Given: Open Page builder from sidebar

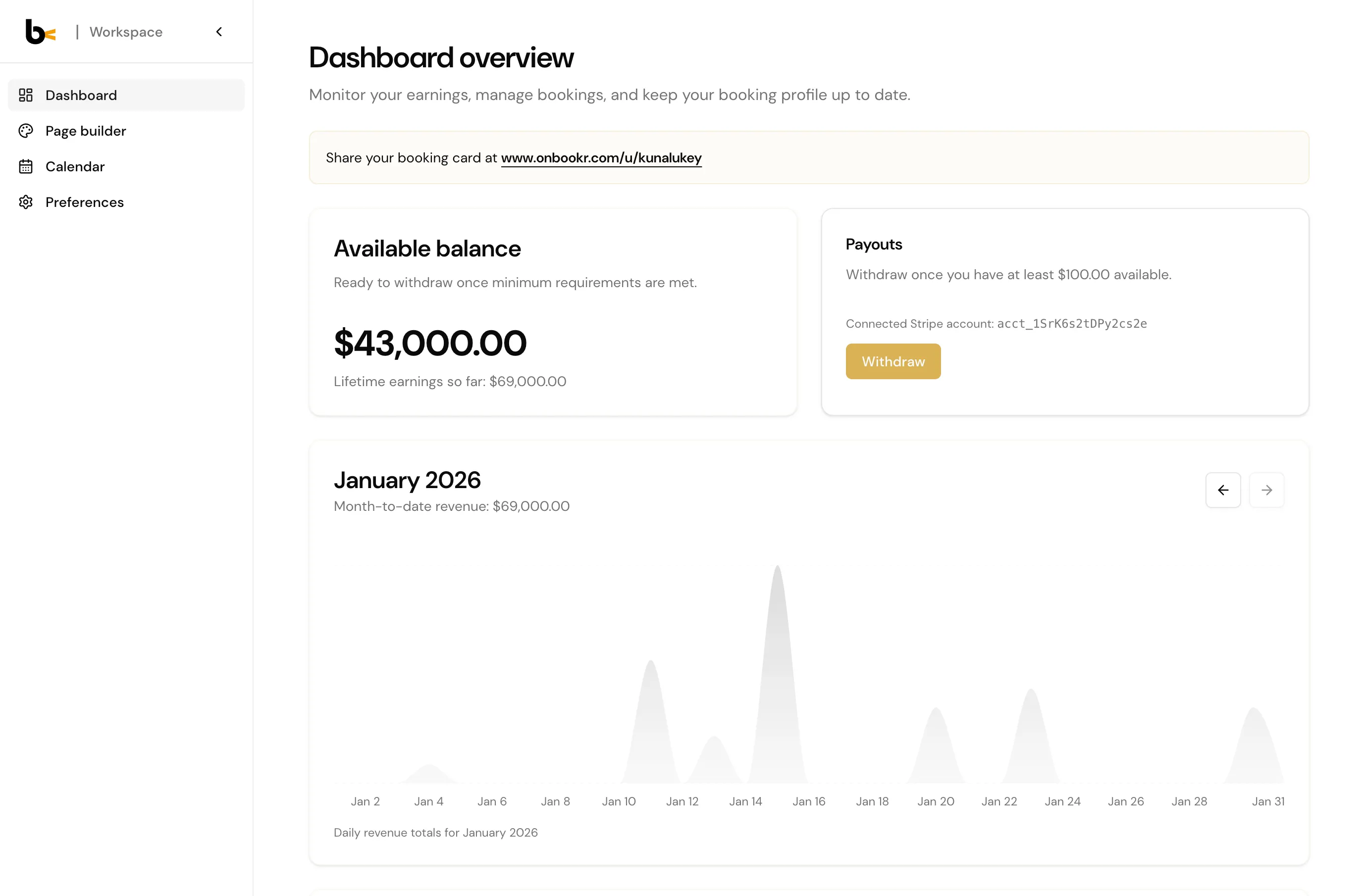Looking at the screenshot, I should [86, 131].
